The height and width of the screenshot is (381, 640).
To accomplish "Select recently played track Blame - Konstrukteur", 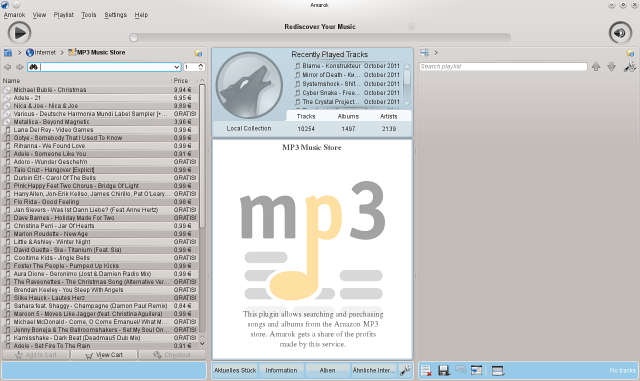I will (x=347, y=66).
